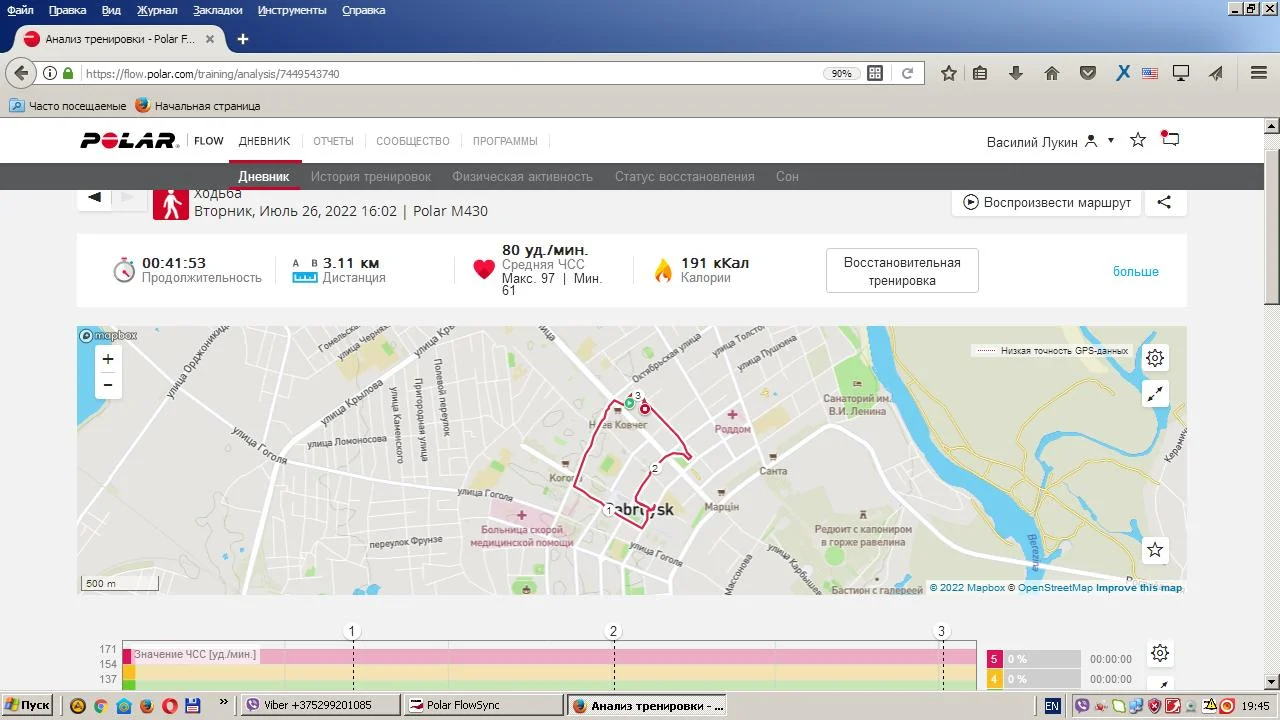Image resolution: width=1280 pixels, height=720 pixels.
Task: Switch to История тренировок tab
Action: pyautogui.click(x=370, y=176)
